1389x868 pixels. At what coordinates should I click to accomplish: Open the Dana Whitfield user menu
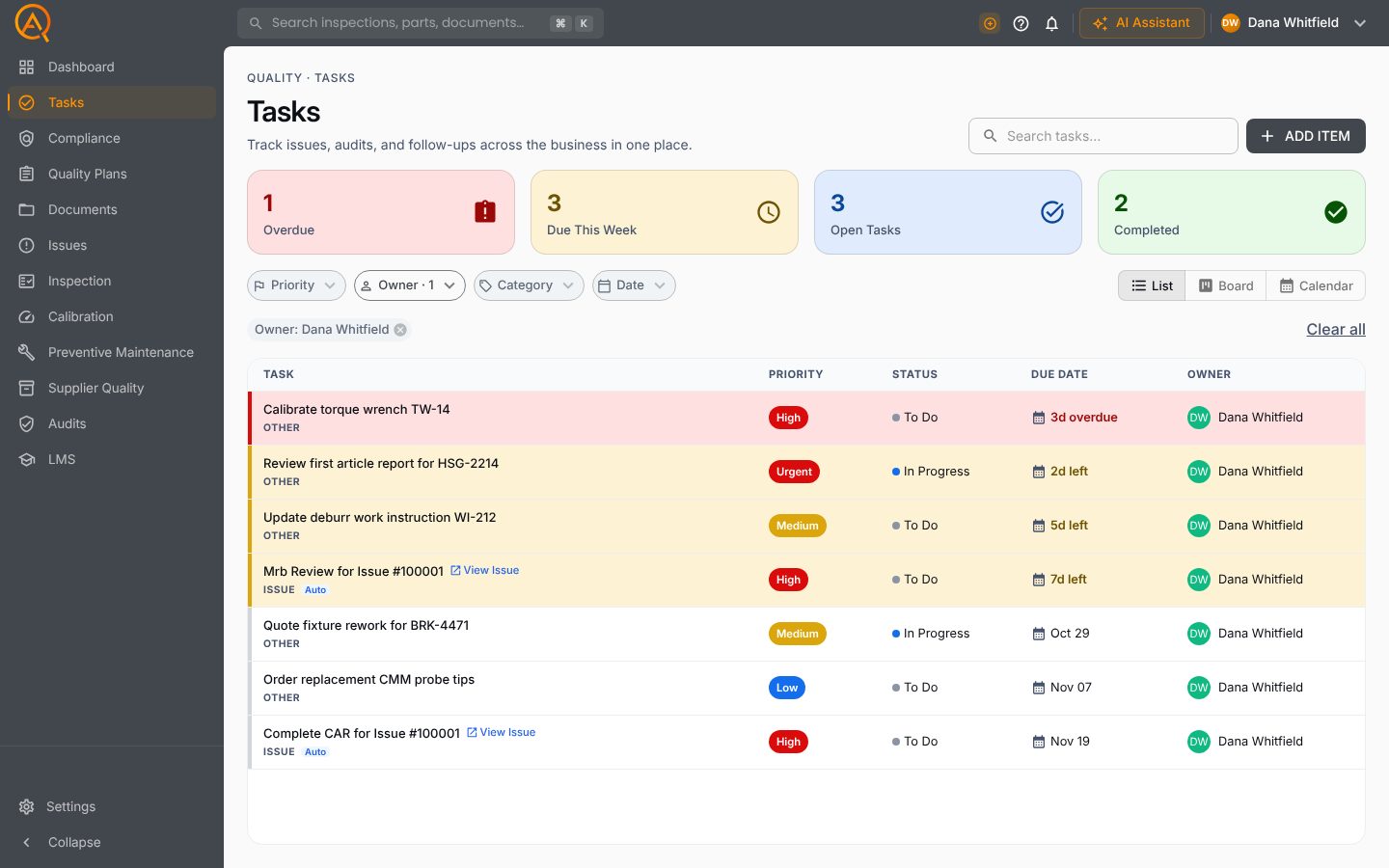pos(1294,23)
